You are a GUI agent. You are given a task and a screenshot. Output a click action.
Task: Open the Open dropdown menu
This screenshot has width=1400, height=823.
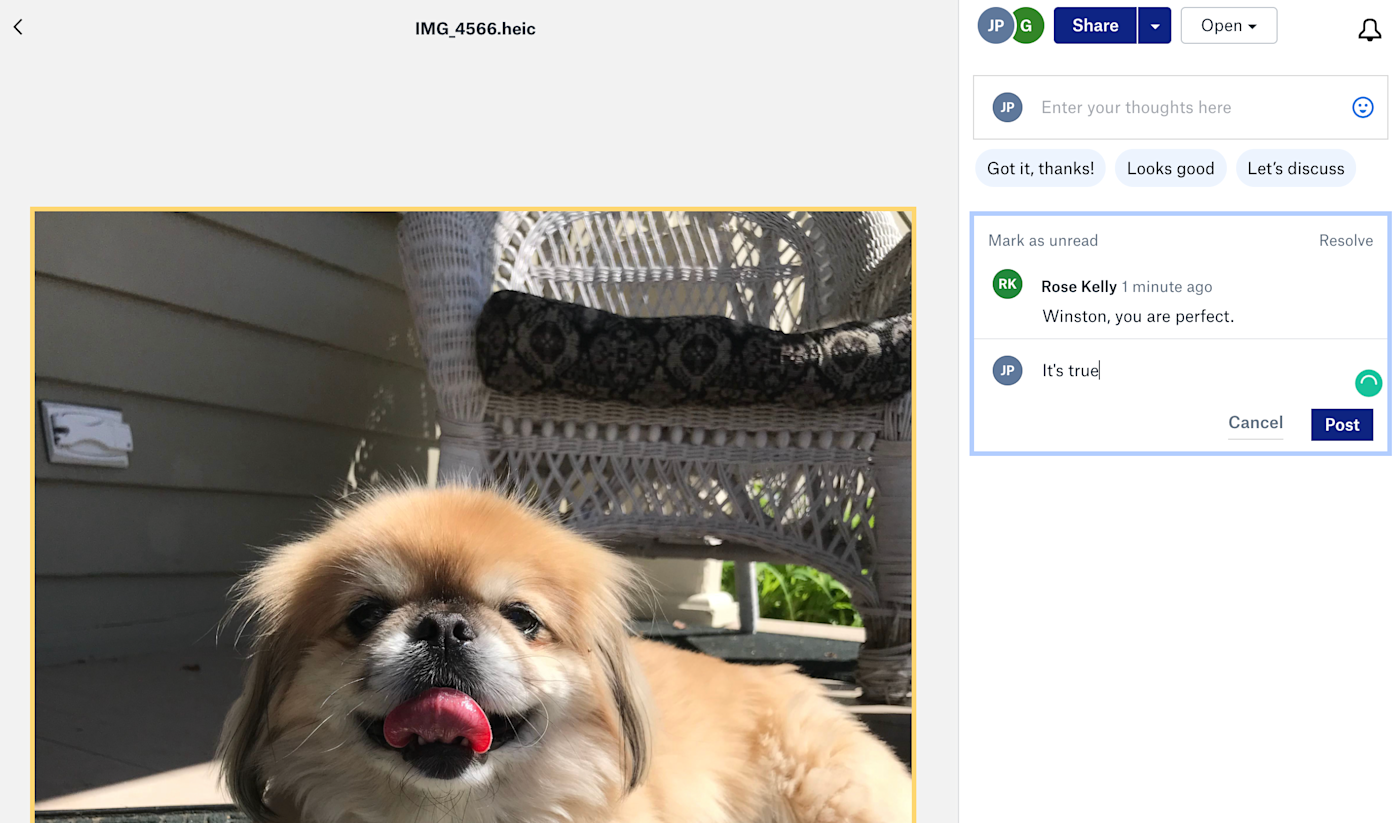(x=1228, y=26)
